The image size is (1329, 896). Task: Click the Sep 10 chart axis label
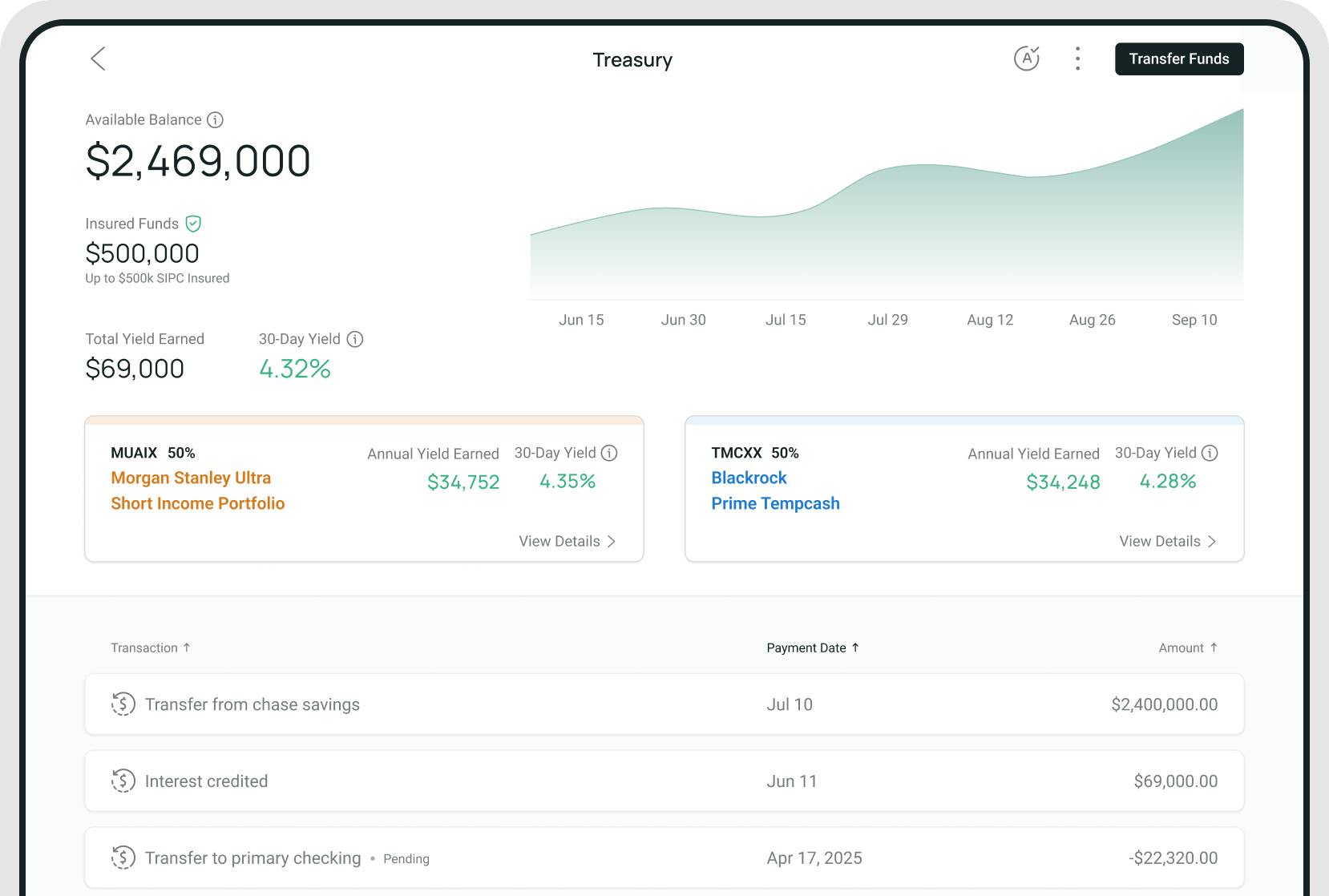[x=1194, y=320]
